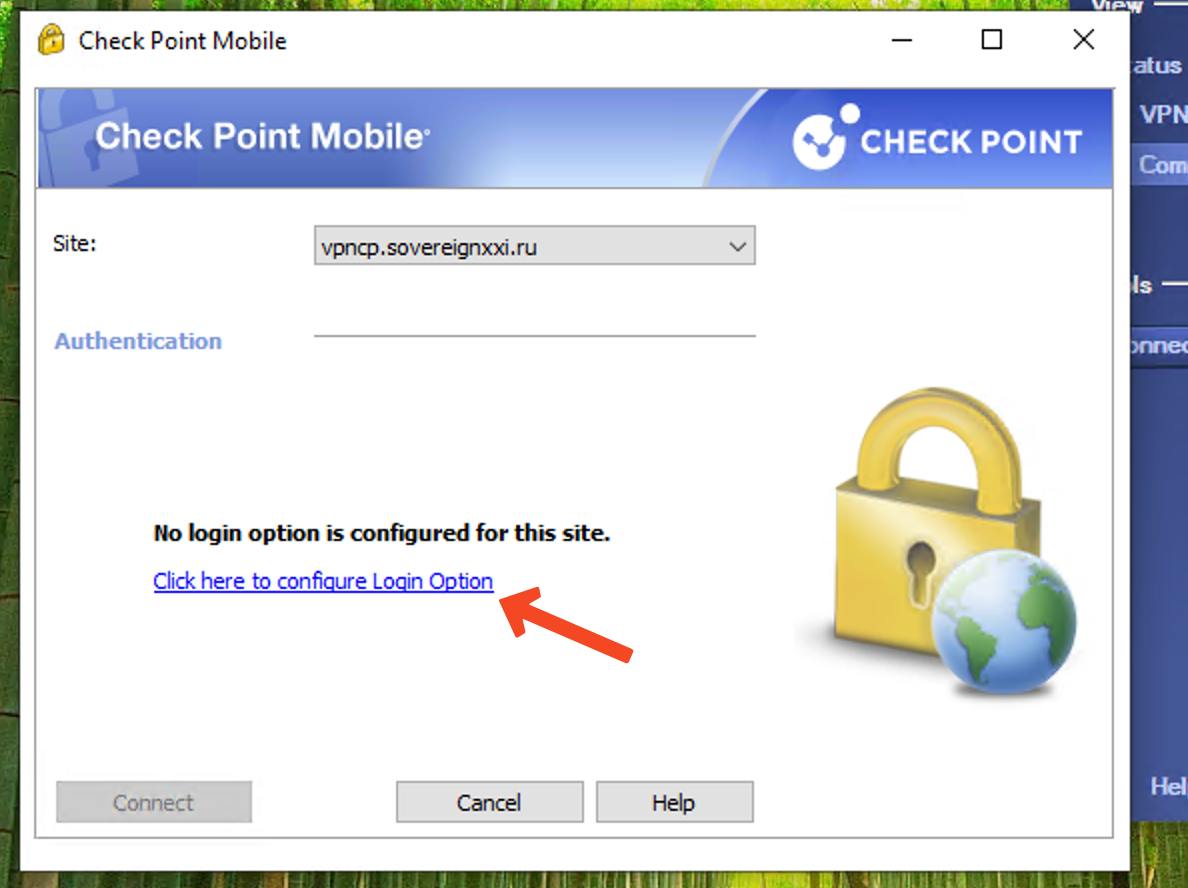Click the Site label
This screenshot has height=888, width=1188.
(74, 243)
